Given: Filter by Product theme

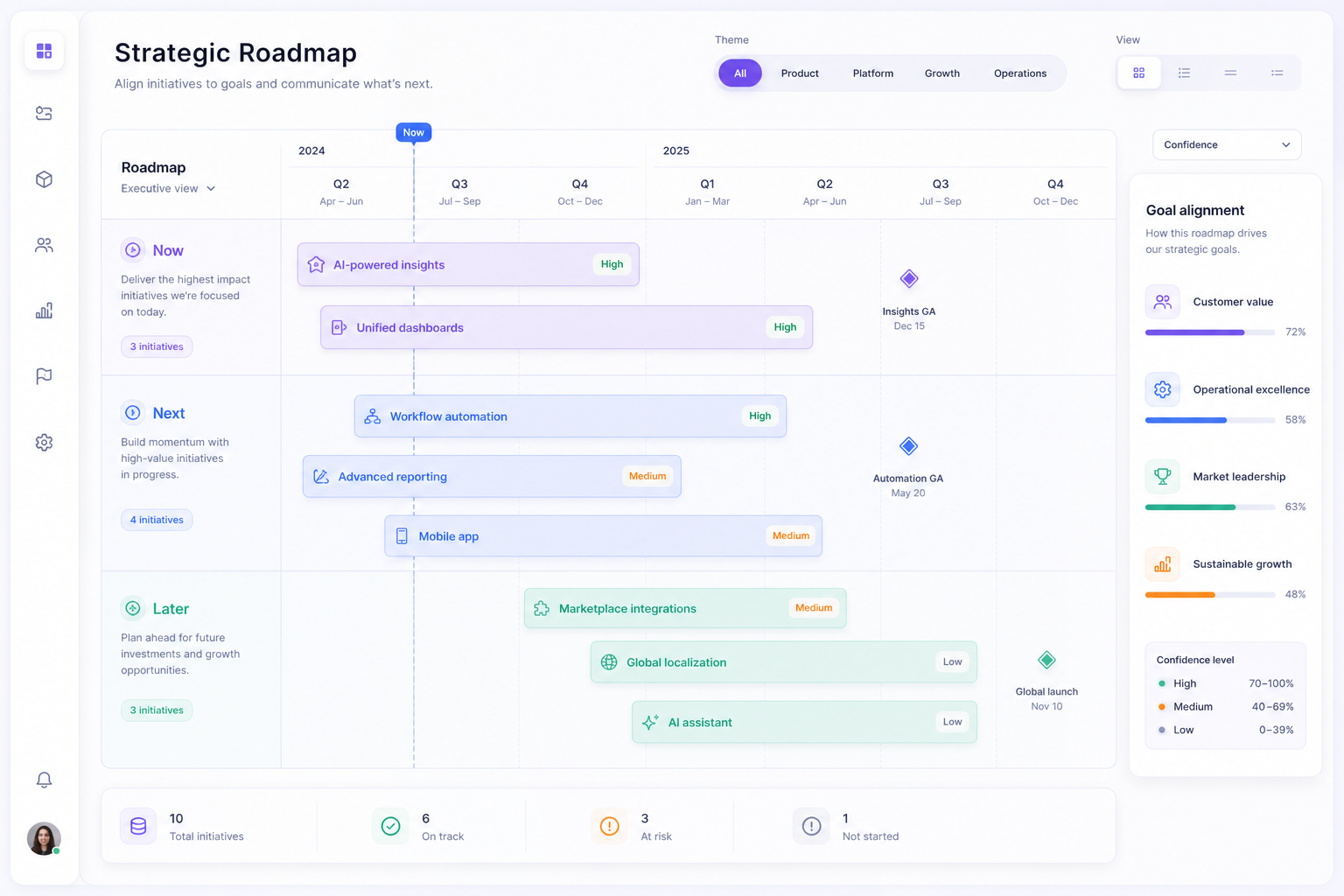Looking at the screenshot, I should 800,73.
